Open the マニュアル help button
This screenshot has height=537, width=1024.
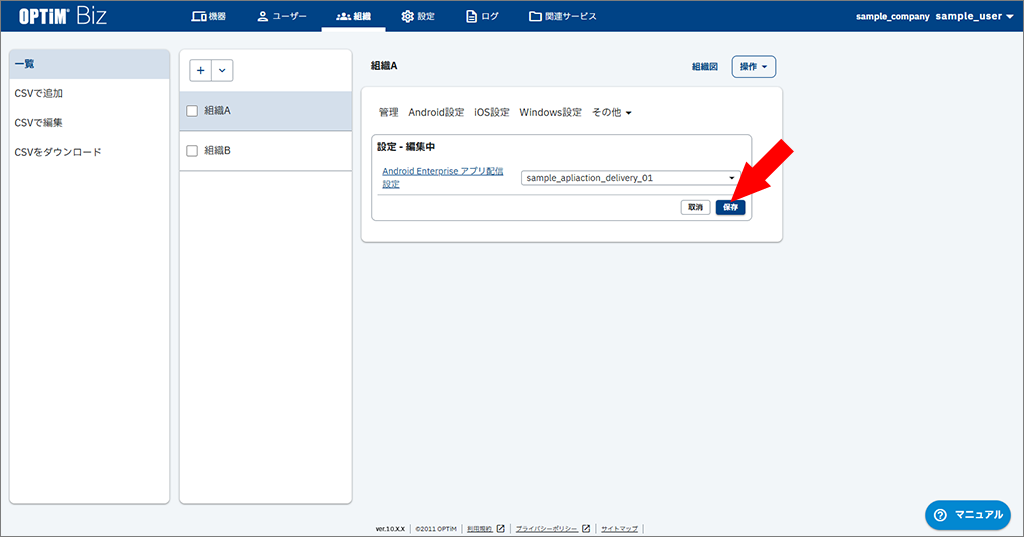pos(966,514)
